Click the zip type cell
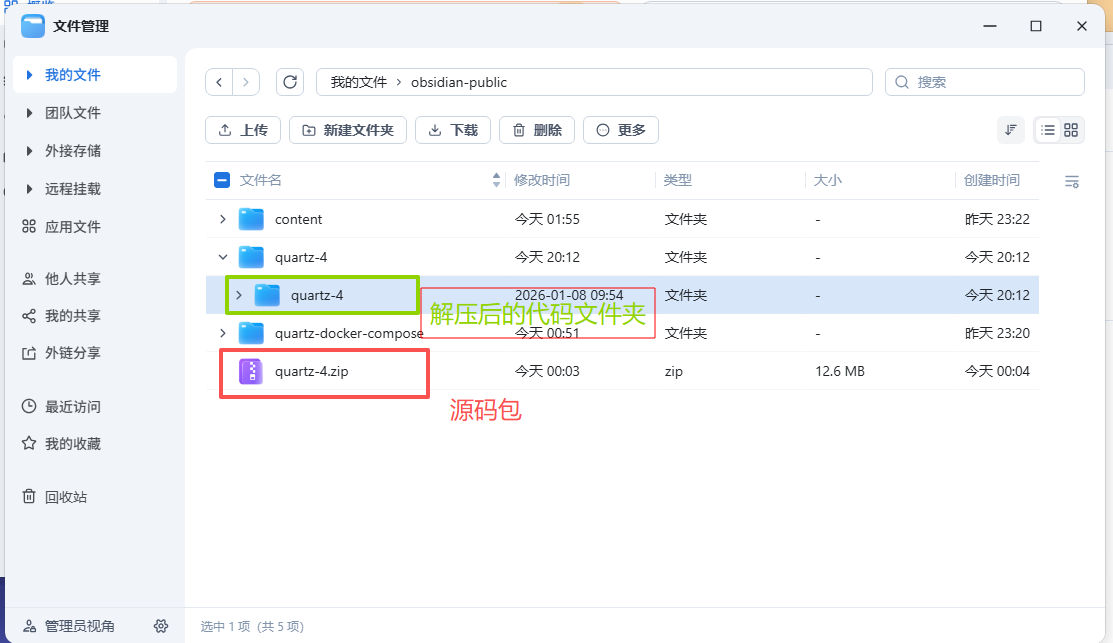 [673, 371]
